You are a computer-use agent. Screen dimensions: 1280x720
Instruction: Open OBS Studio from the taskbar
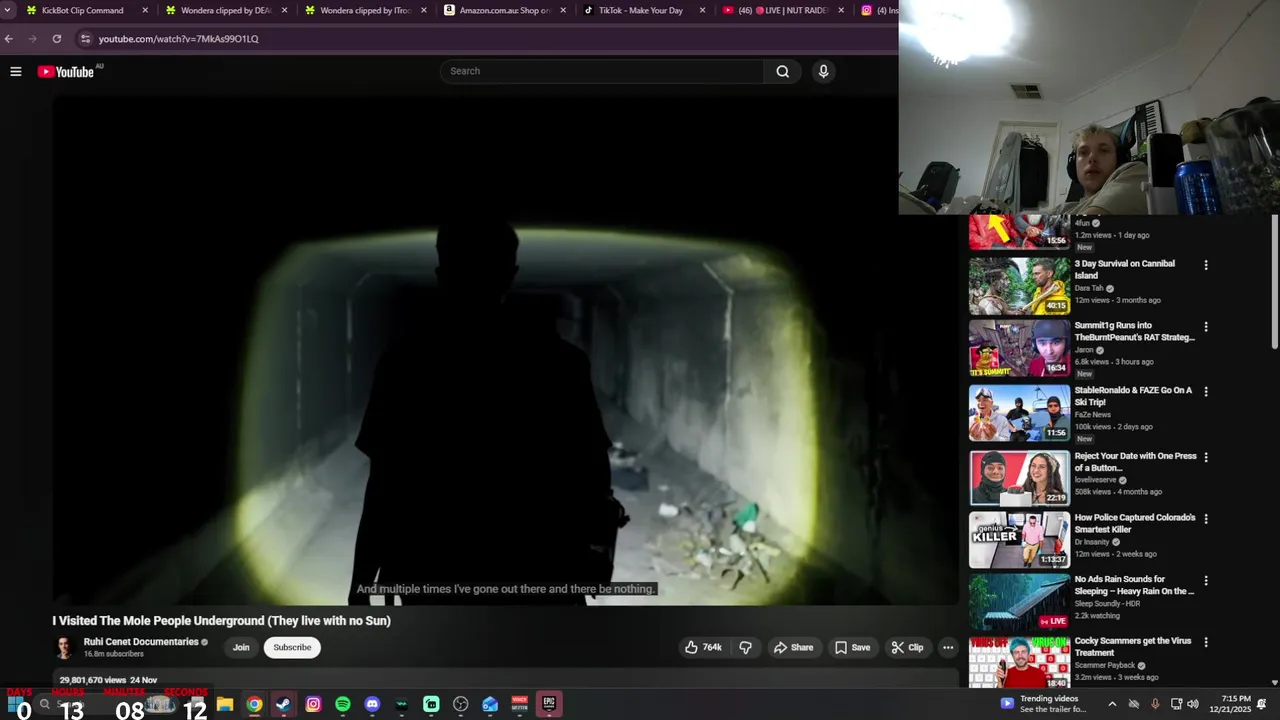(461, 704)
